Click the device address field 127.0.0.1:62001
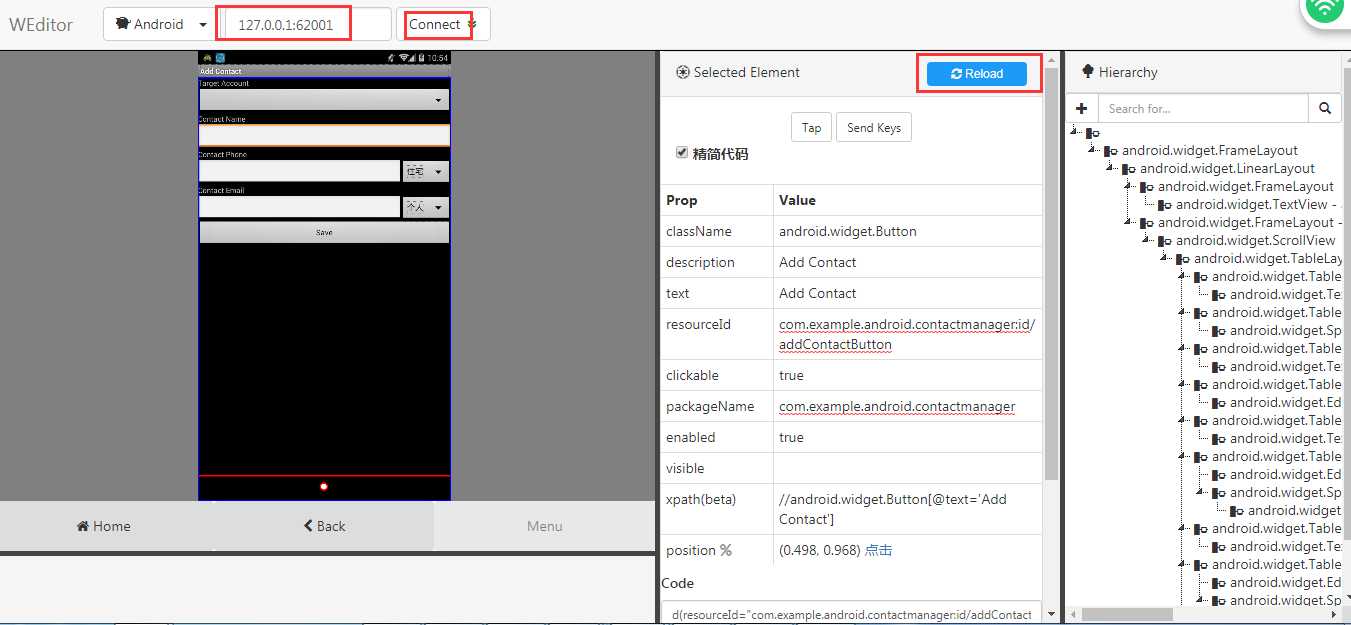Viewport: 1351px width, 625px height. [x=307, y=24]
